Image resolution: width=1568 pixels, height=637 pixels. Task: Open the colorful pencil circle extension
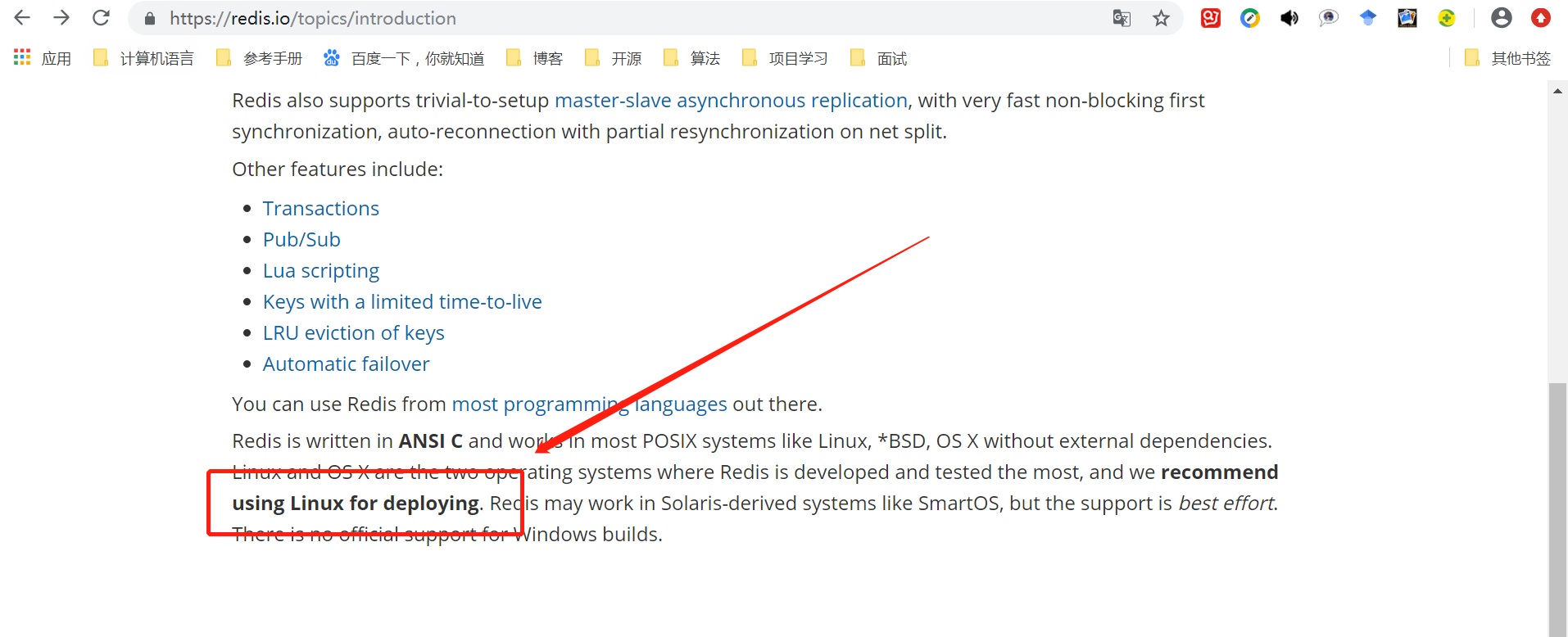(1250, 18)
